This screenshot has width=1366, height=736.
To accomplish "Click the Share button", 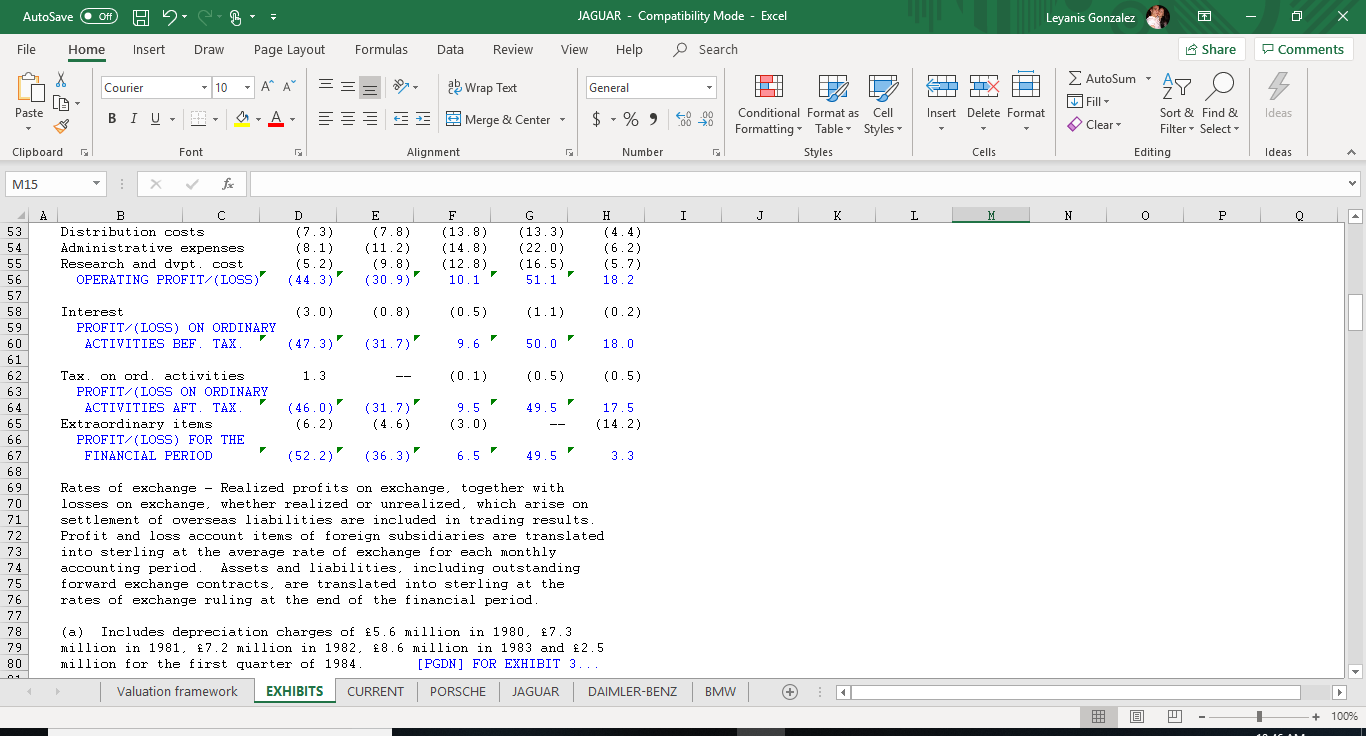I will pos(1212,49).
